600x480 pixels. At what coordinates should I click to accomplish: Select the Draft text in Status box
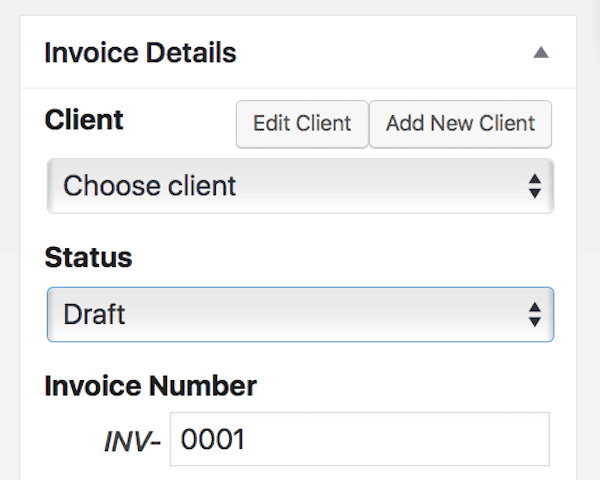(x=94, y=314)
